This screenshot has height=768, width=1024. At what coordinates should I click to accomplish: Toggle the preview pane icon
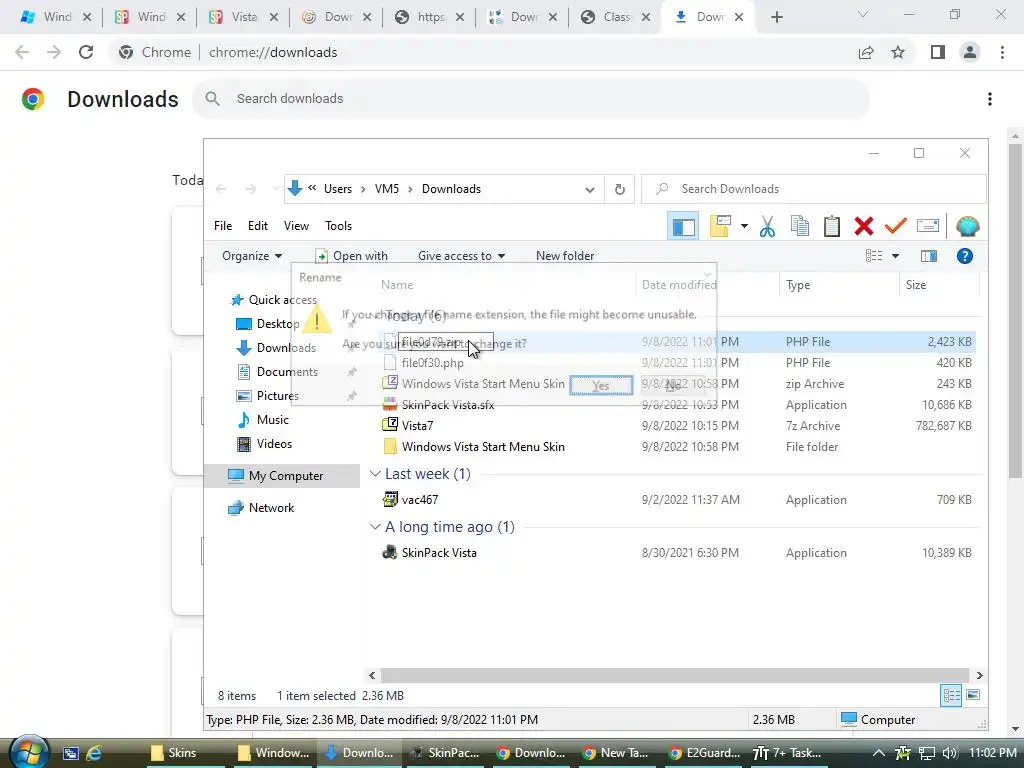click(x=929, y=256)
